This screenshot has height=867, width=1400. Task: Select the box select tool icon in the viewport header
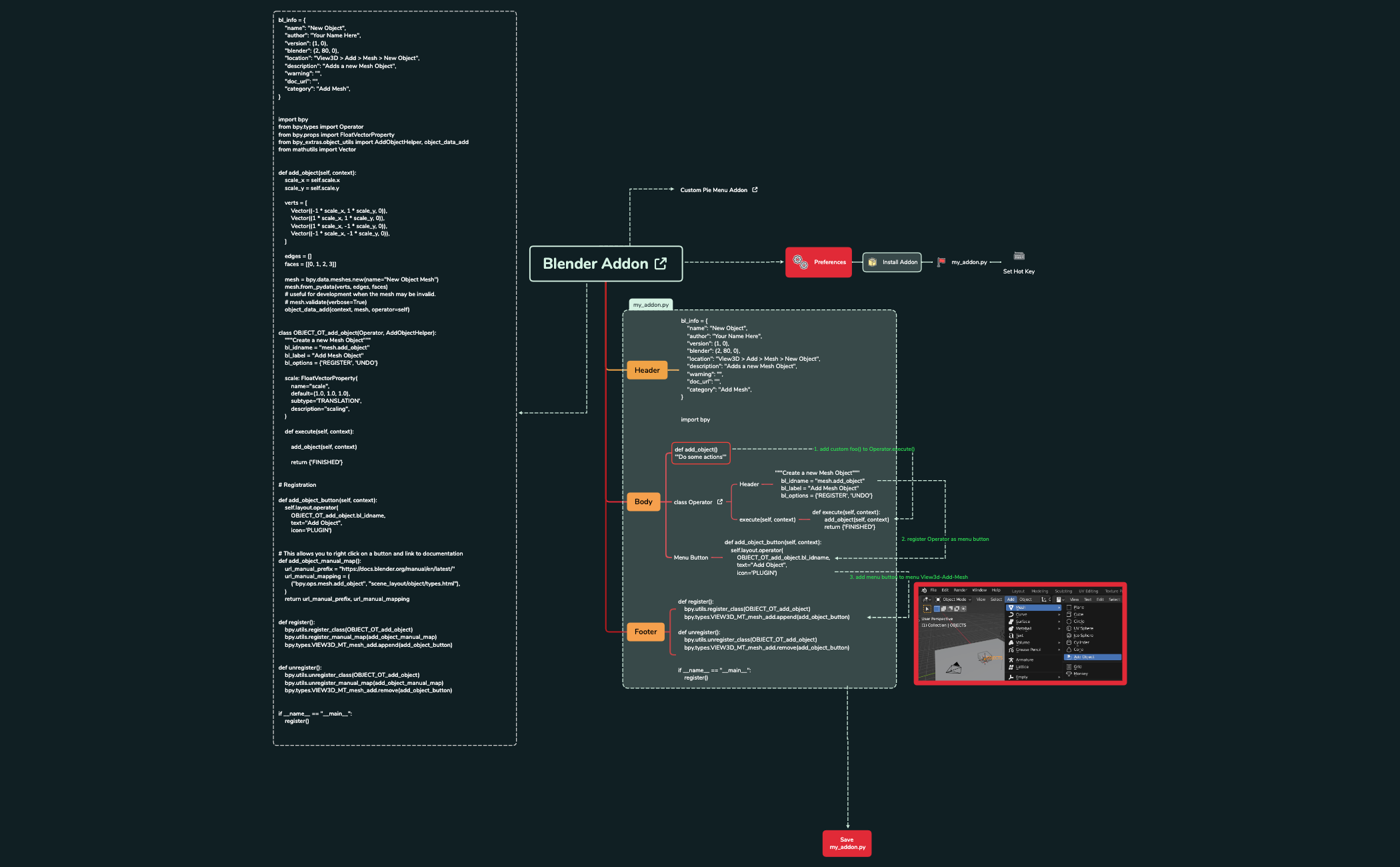pyautogui.click(x=937, y=608)
